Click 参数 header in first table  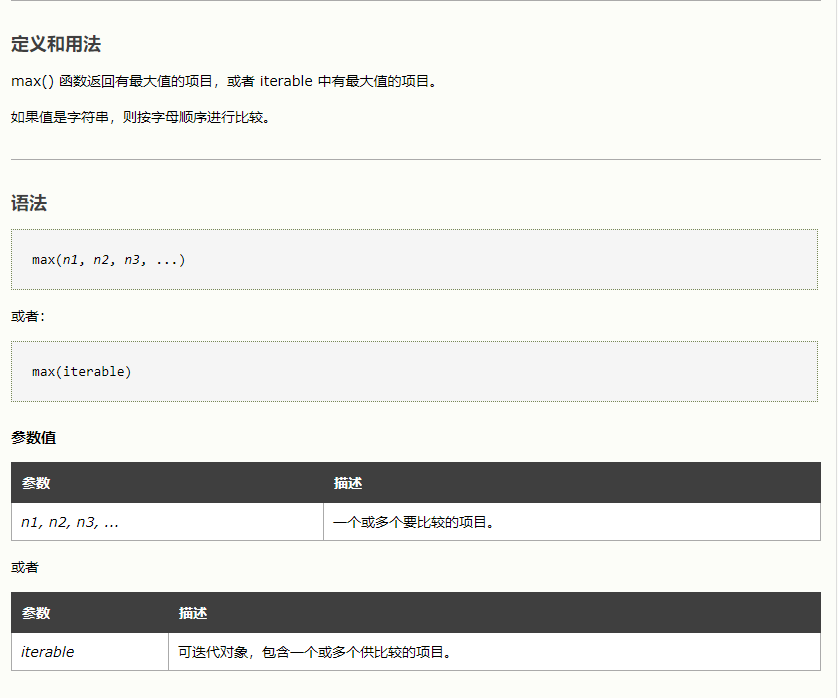(36, 483)
